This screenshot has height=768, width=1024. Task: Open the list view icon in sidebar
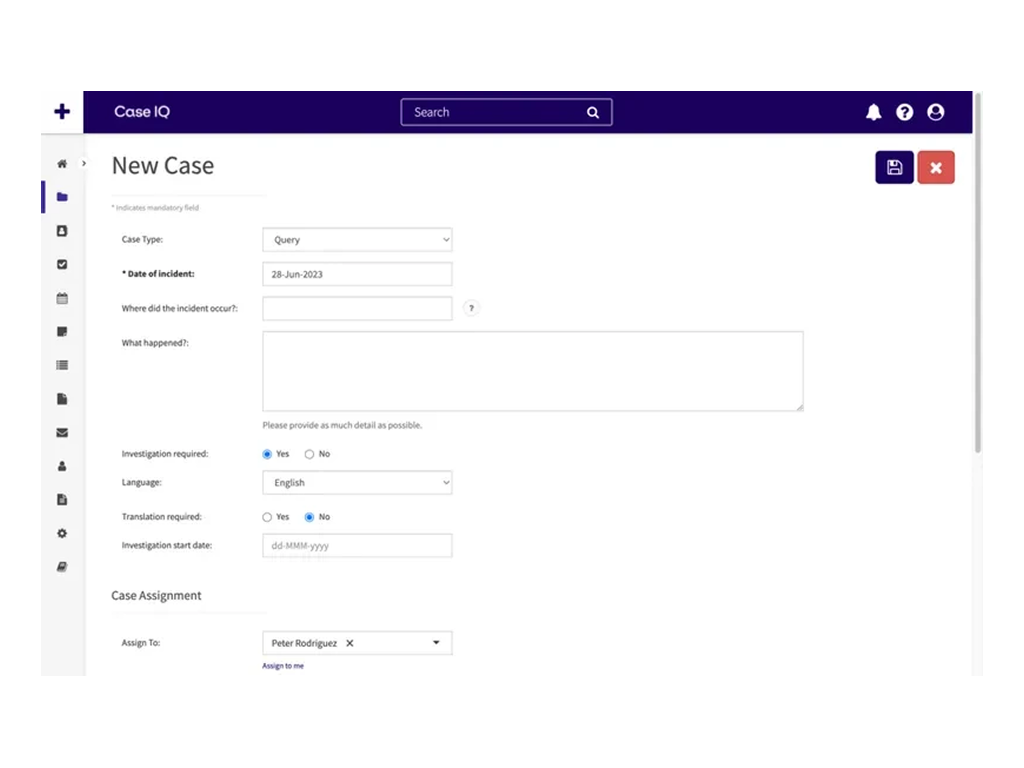pyautogui.click(x=62, y=365)
